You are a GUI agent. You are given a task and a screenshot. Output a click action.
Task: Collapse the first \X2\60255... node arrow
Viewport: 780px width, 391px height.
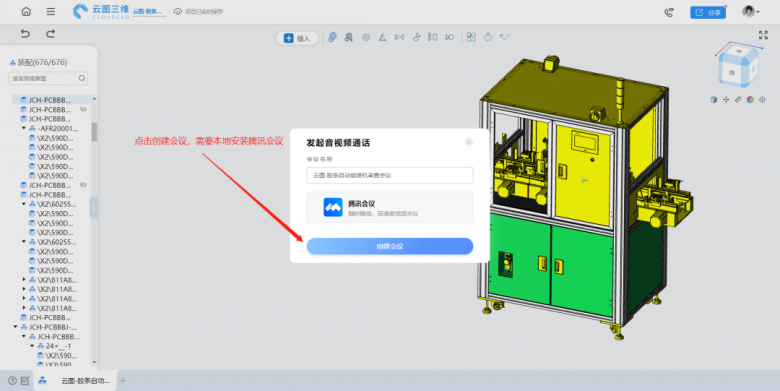click(x=23, y=204)
